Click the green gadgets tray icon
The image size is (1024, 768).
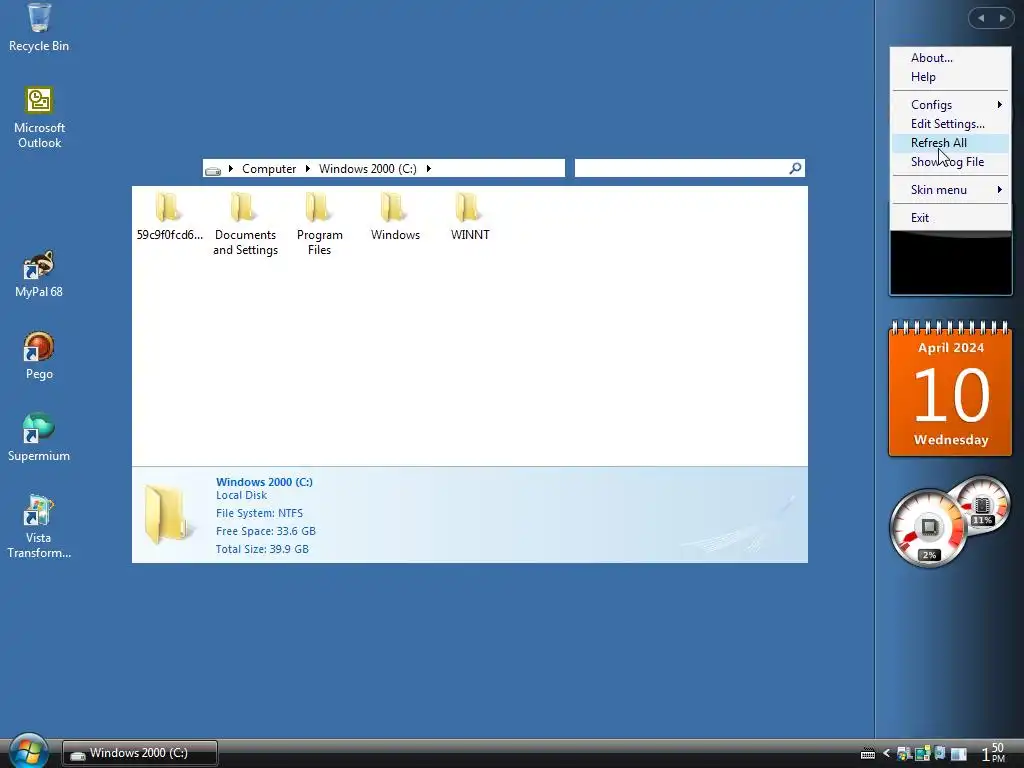coord(922,754)
